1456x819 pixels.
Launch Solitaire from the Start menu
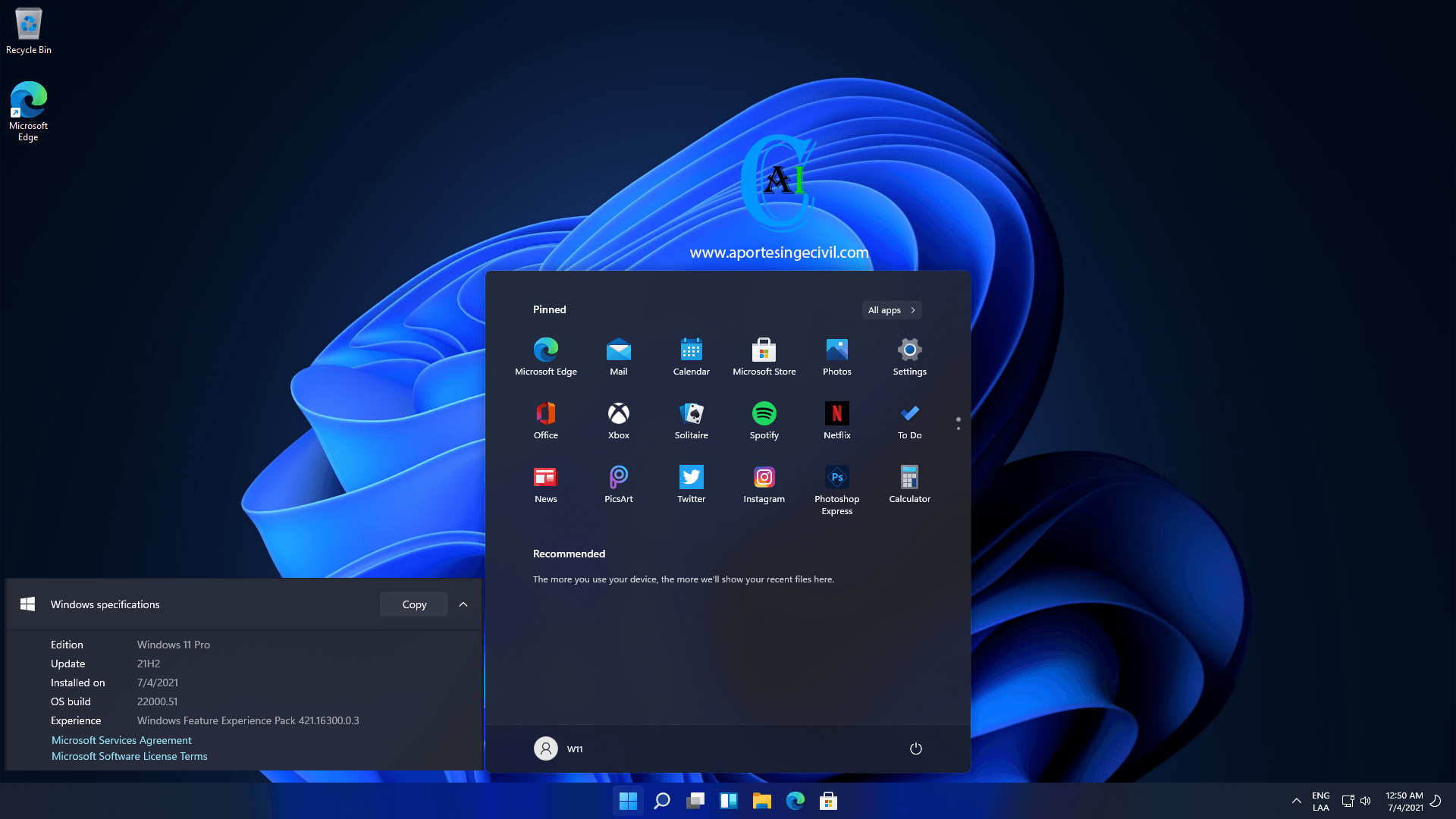[691, 416]
